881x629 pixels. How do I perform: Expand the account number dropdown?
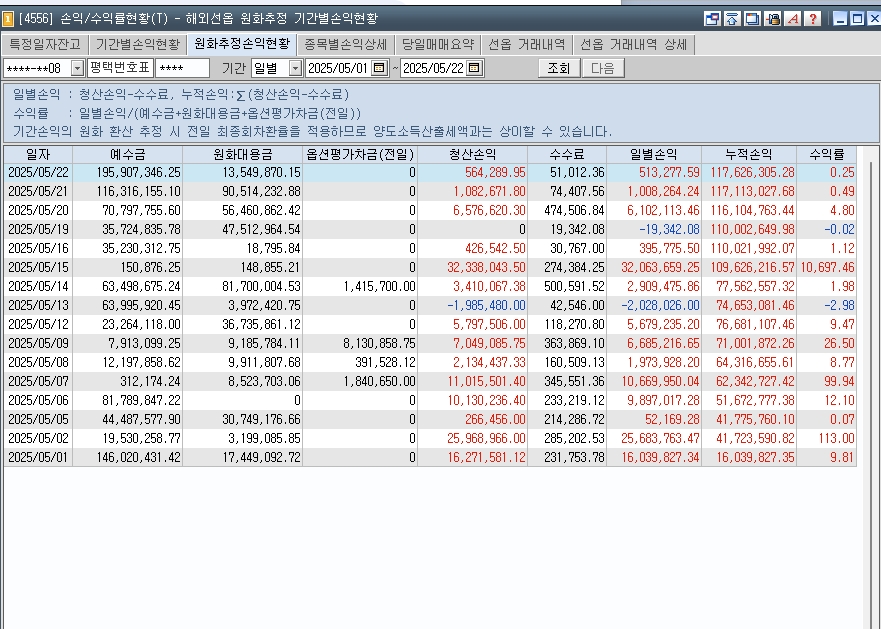coord(78,68)
